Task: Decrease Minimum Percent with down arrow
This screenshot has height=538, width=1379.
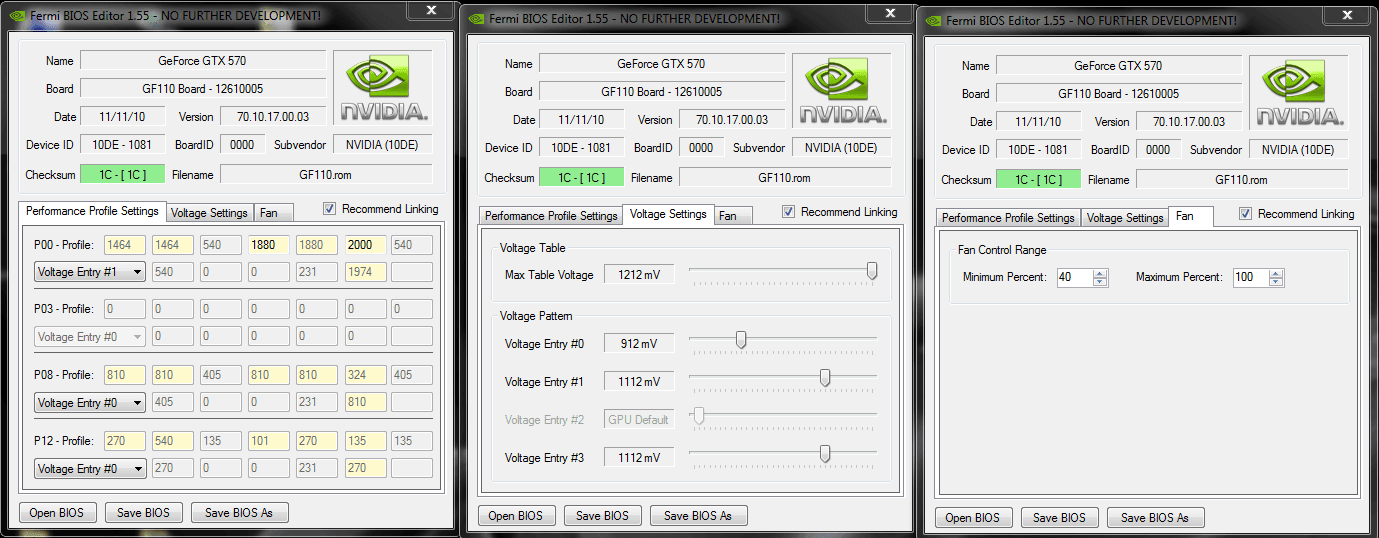Action: [1100, 282]
